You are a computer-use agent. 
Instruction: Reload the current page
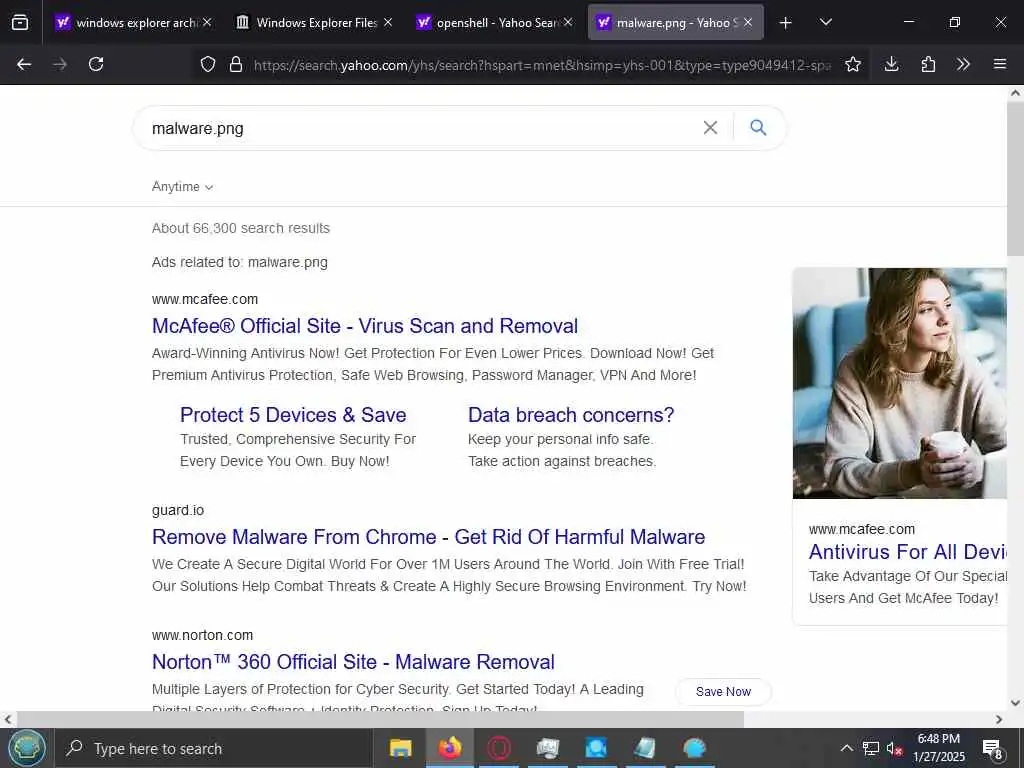point(96,64)
